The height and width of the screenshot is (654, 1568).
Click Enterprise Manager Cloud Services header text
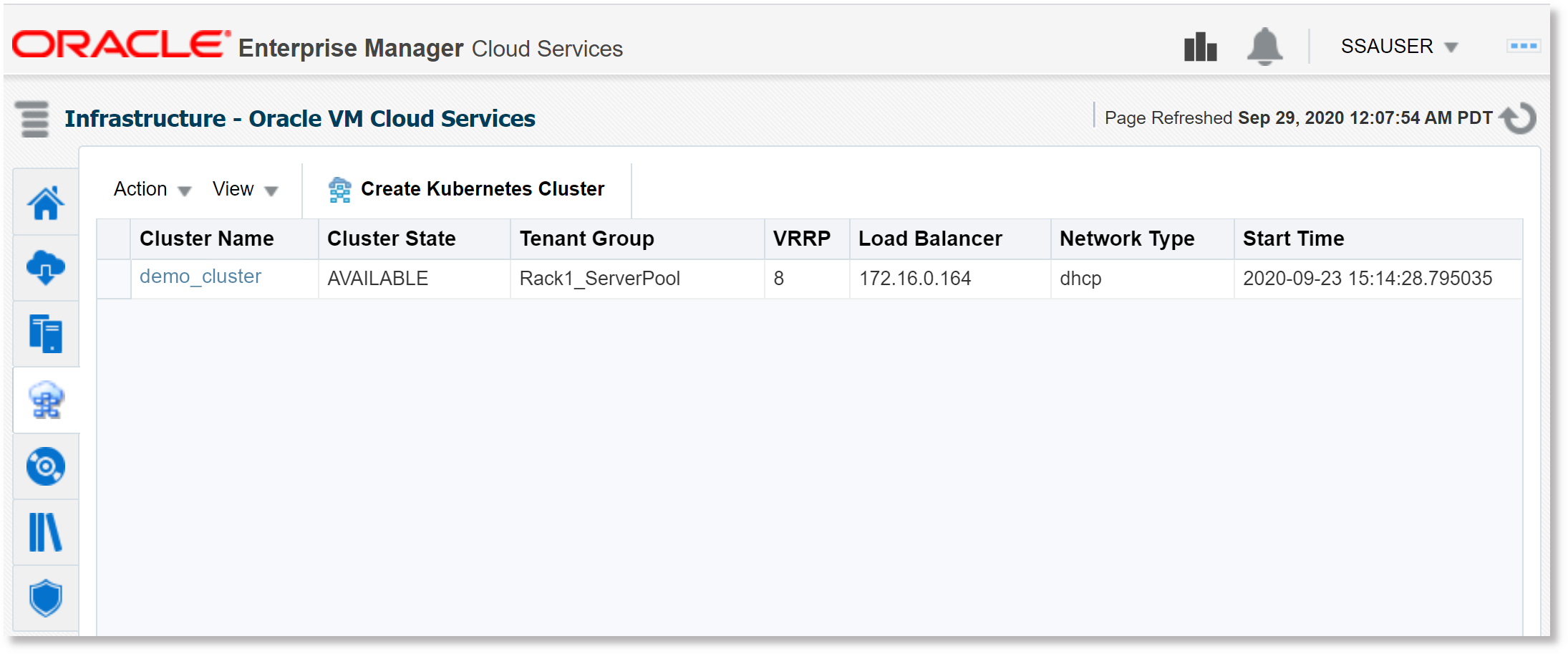pos(430,48)
